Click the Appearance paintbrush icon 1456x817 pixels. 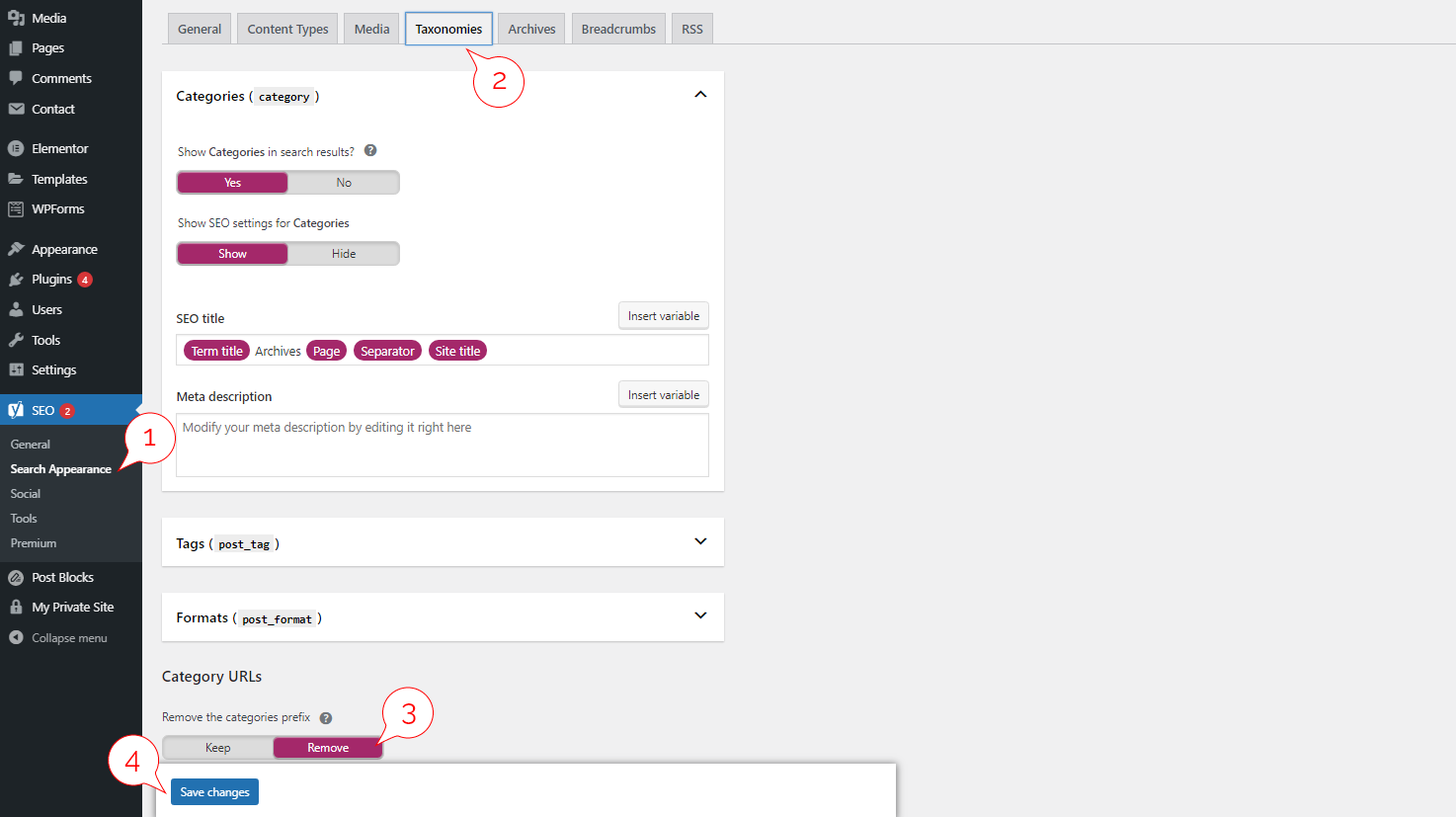16,249
